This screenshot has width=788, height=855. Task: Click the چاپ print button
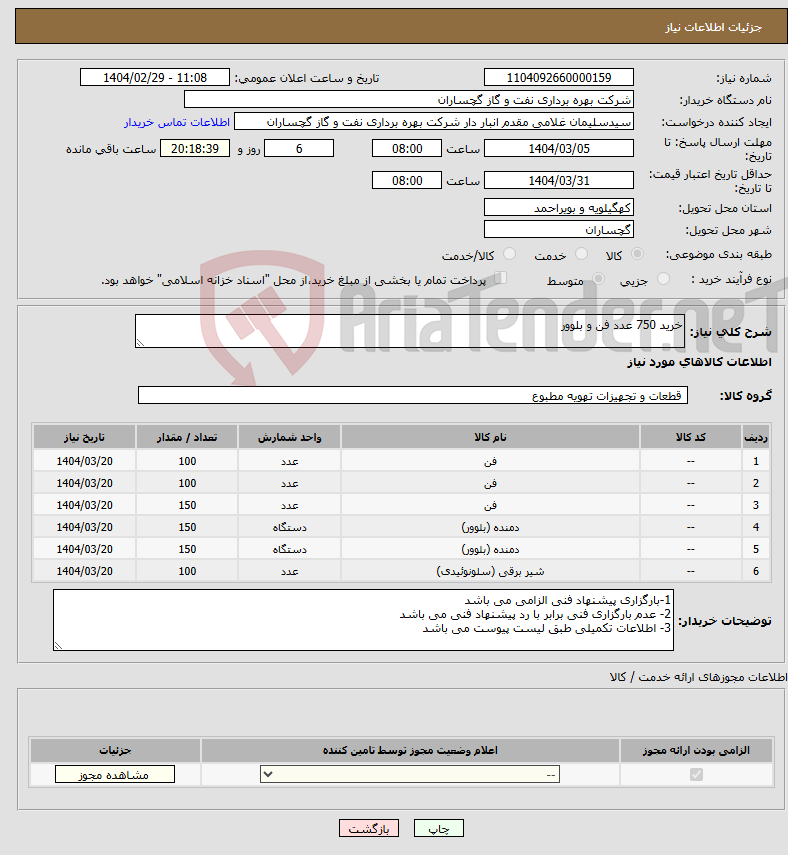(x=438, y=828)
